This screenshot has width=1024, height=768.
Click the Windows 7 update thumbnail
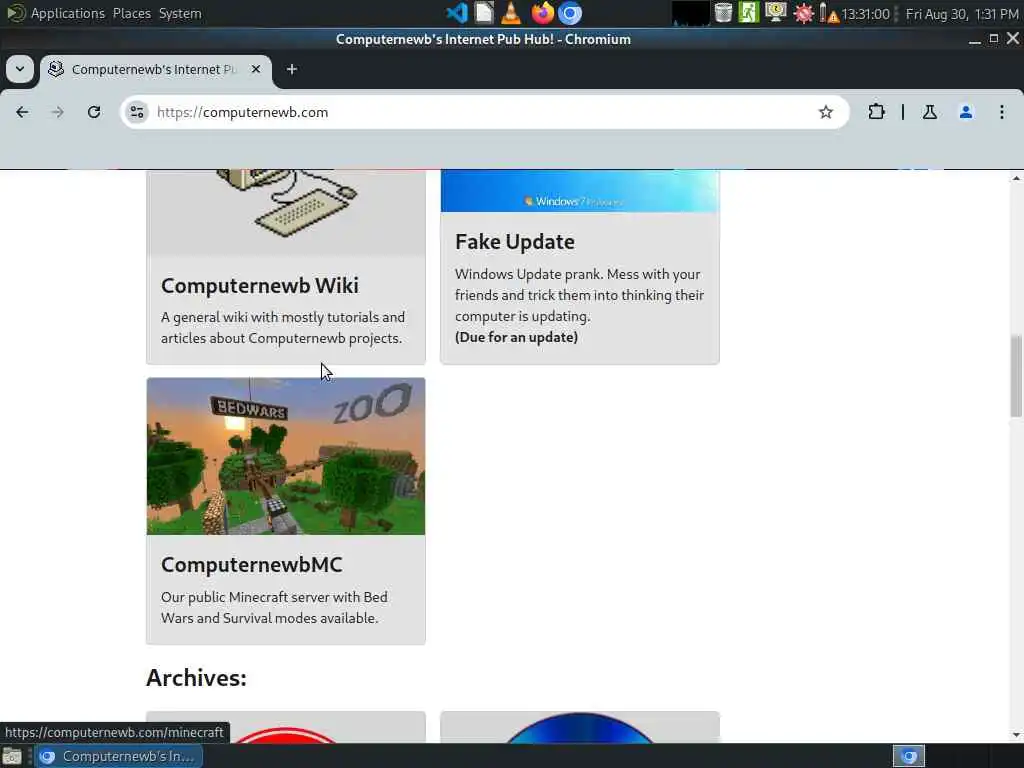580,191
